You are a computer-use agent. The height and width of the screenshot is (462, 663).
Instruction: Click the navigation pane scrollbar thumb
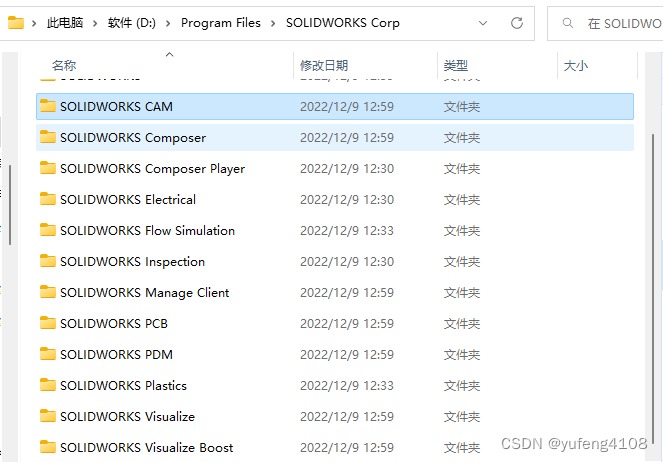[10, 205]
